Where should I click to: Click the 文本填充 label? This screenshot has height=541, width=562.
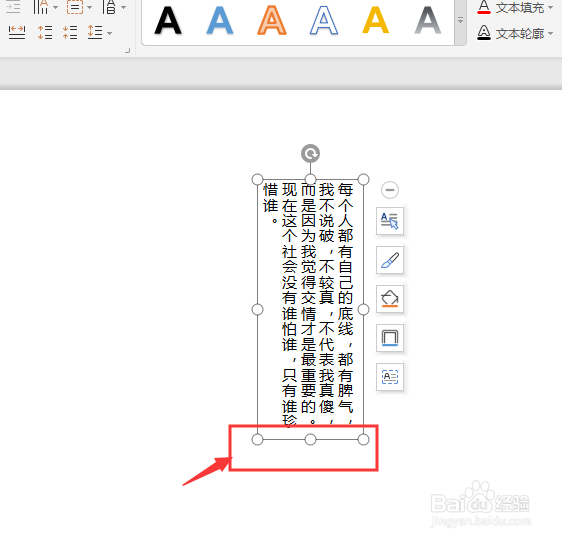[520, 8]
